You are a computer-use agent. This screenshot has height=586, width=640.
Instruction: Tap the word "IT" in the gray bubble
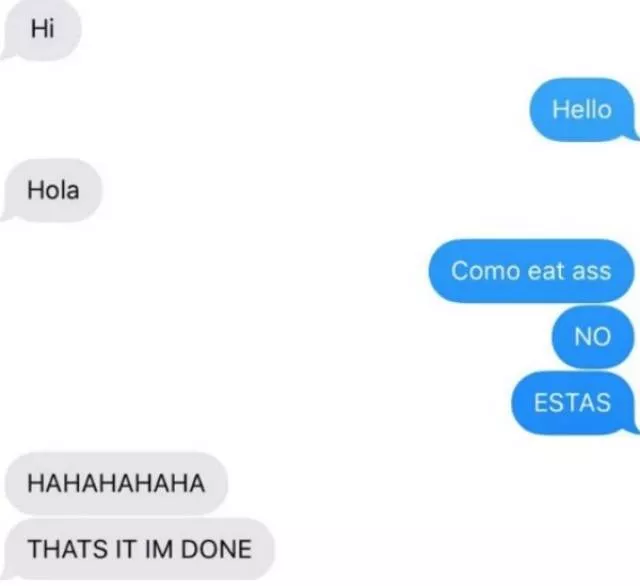tap(126, 549)
